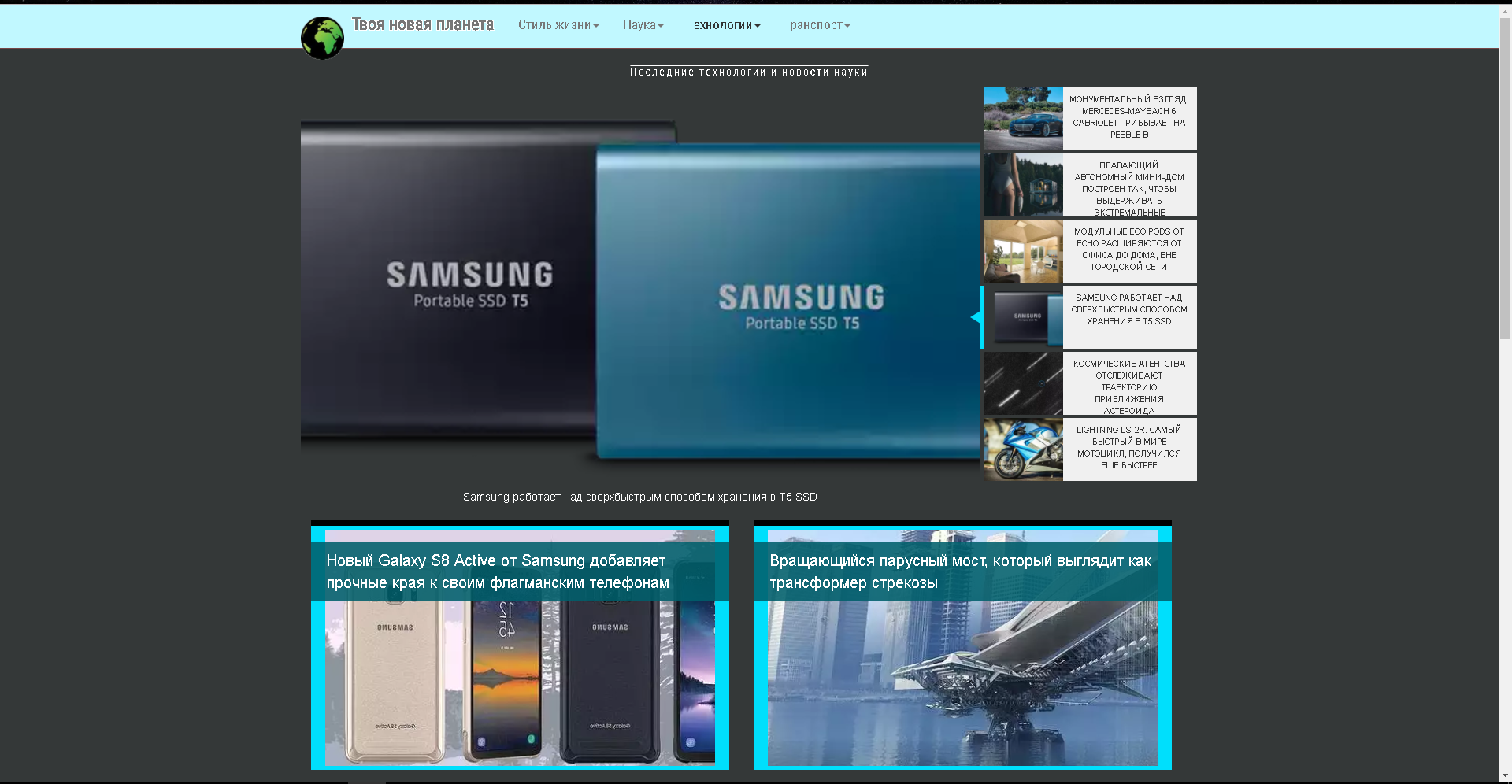Open the Samsung T5 SSD caption link
The image size is (1512, 784).
[639, 497]
